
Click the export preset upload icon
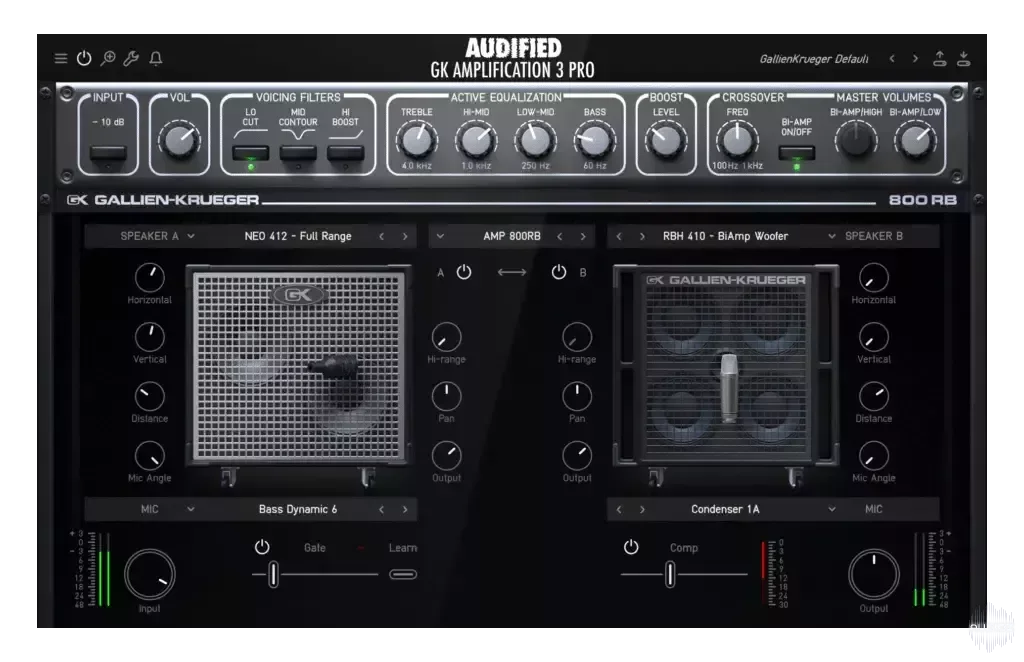[940, 59]
